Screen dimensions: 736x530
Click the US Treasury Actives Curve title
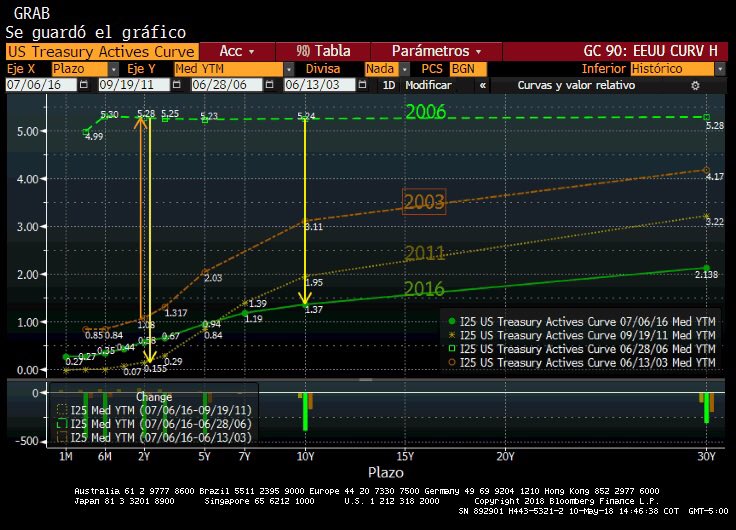coord(102,51)
